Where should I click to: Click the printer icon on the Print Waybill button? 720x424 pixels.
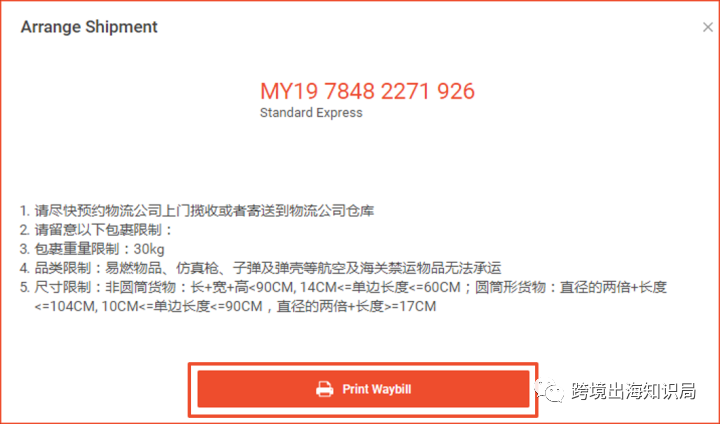(x=324, y=389)
